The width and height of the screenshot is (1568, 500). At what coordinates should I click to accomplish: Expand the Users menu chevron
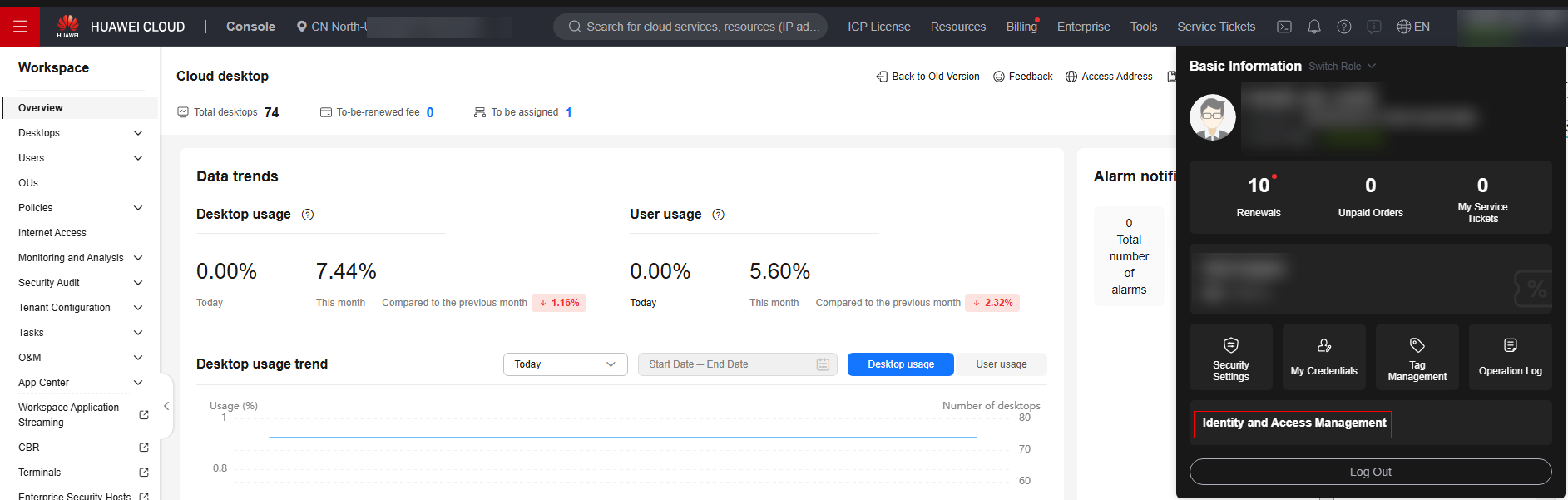pos(138,158)
